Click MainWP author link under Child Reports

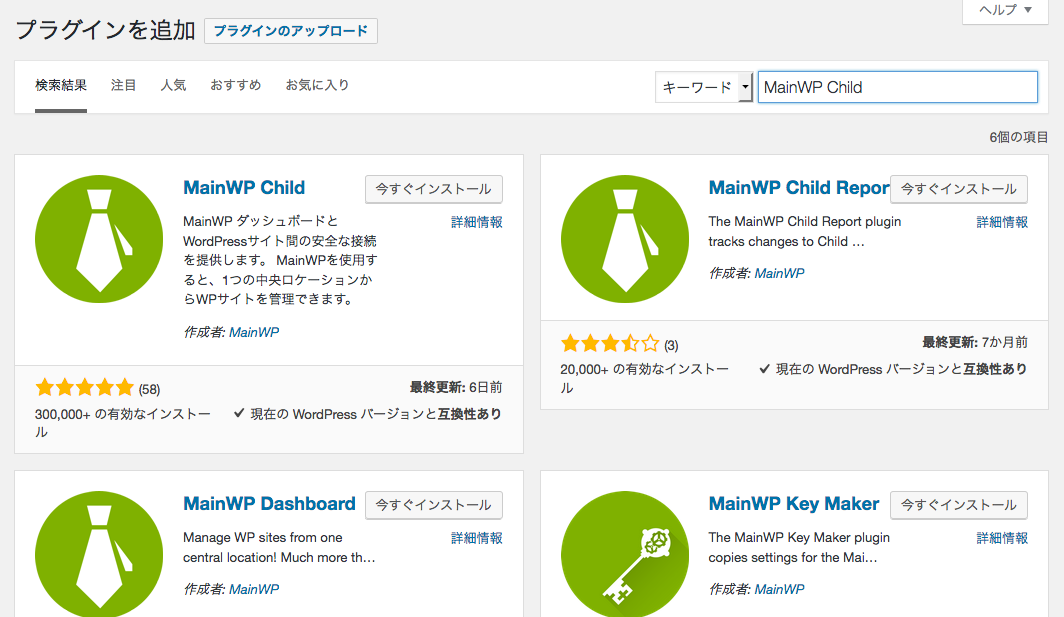pyautogui.click(x=779, y=274)
